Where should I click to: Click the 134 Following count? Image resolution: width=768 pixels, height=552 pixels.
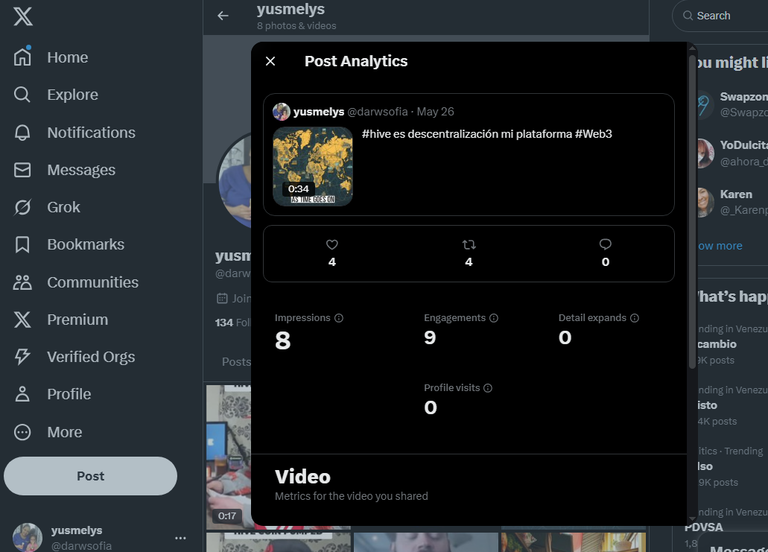[233, 323]
